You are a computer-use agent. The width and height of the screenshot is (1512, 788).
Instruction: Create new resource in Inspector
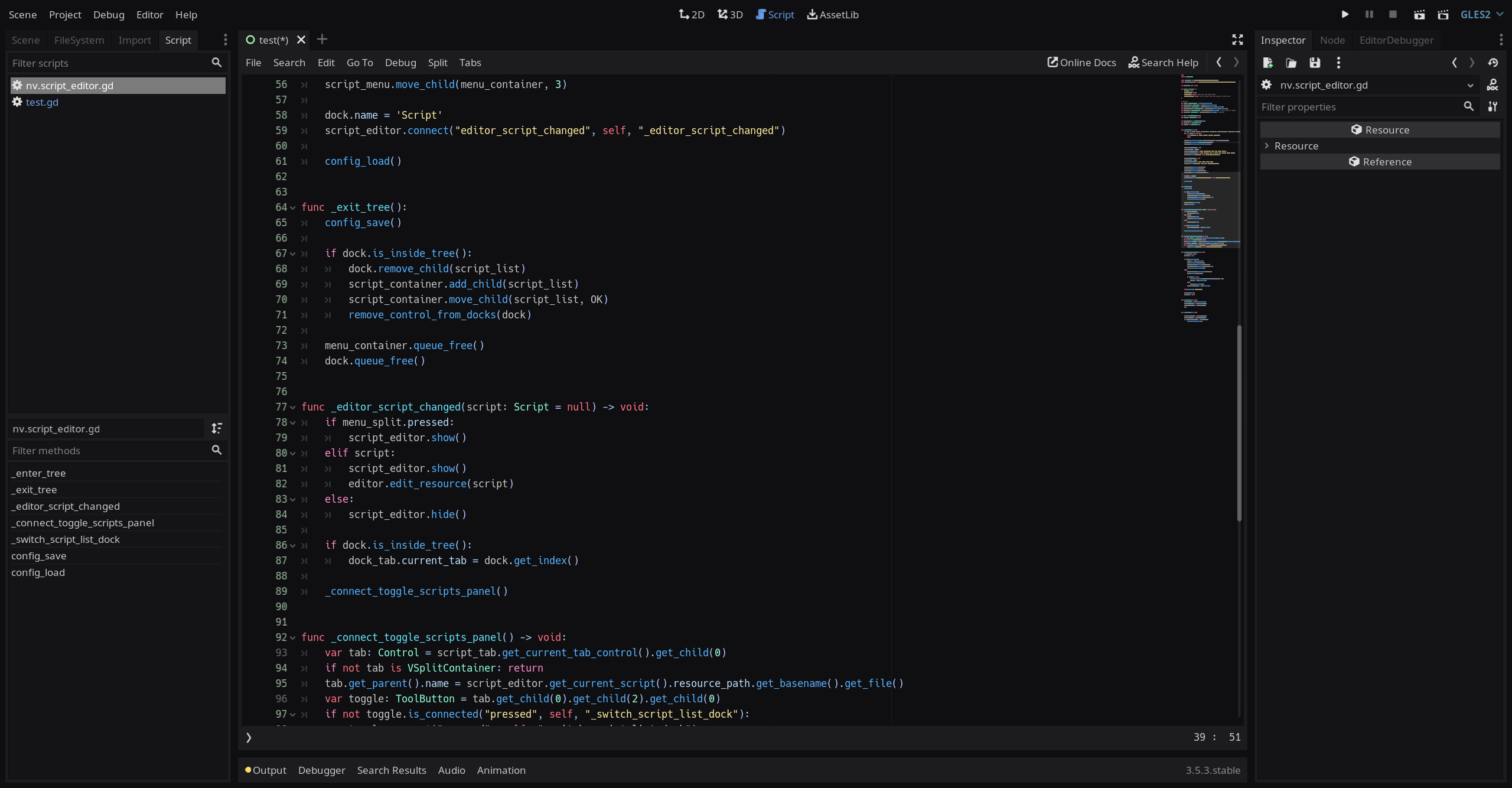(x=1267, y=63)
